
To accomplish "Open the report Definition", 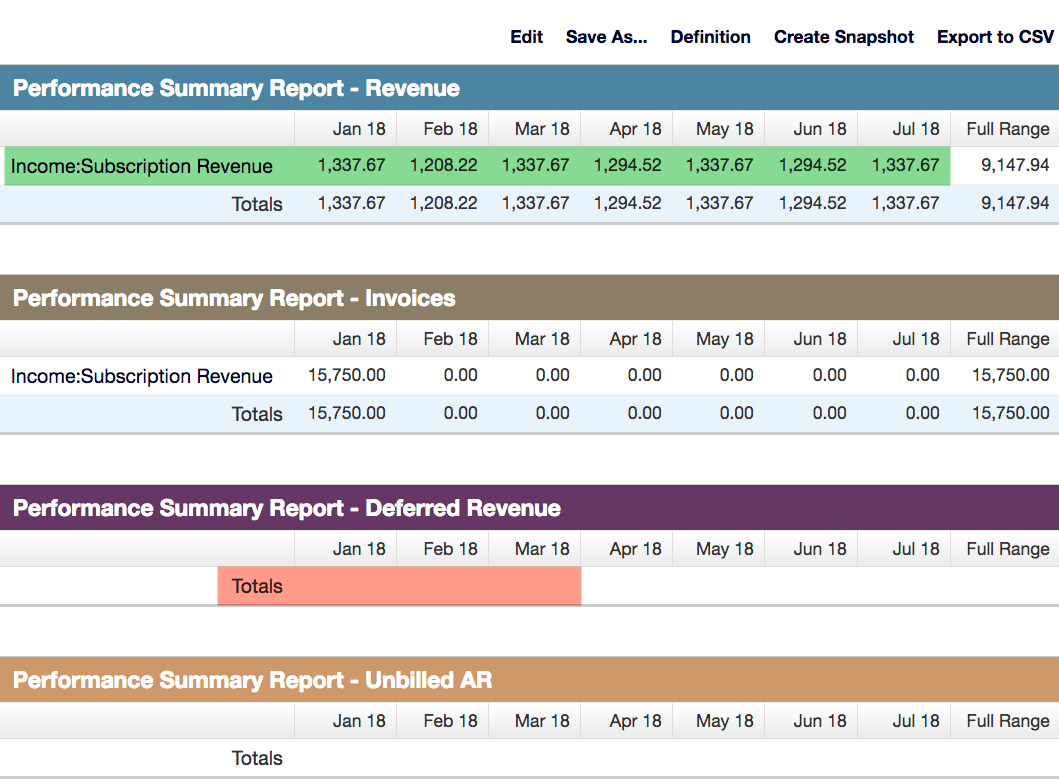I will pos(711,37).
